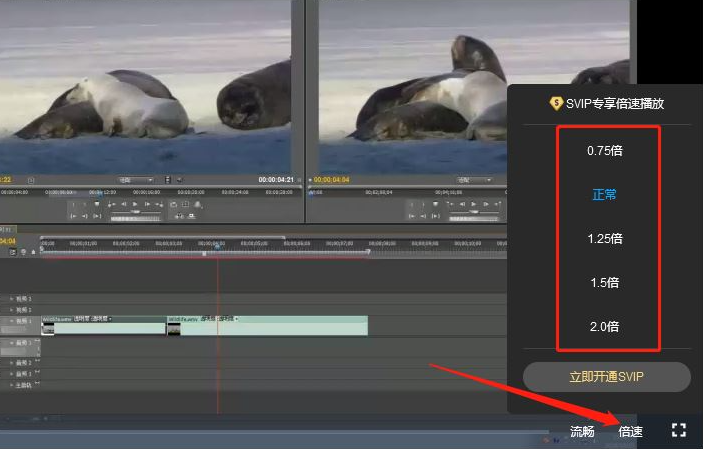The image size is (703, 449).
Task: Click Program monitor timecode 00;00;04;04
Action: click(331, 180)
